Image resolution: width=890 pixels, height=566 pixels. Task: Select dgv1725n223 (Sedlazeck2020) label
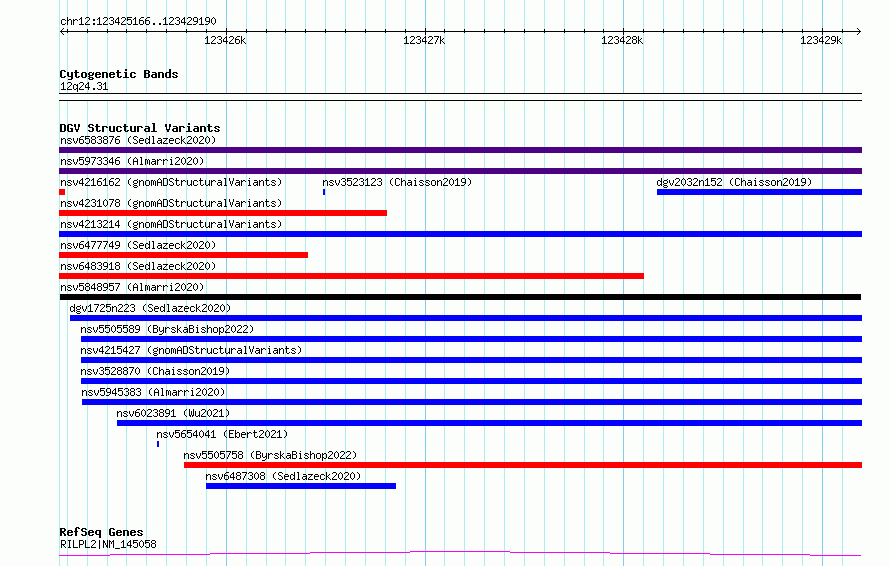[x=150, y=308]
